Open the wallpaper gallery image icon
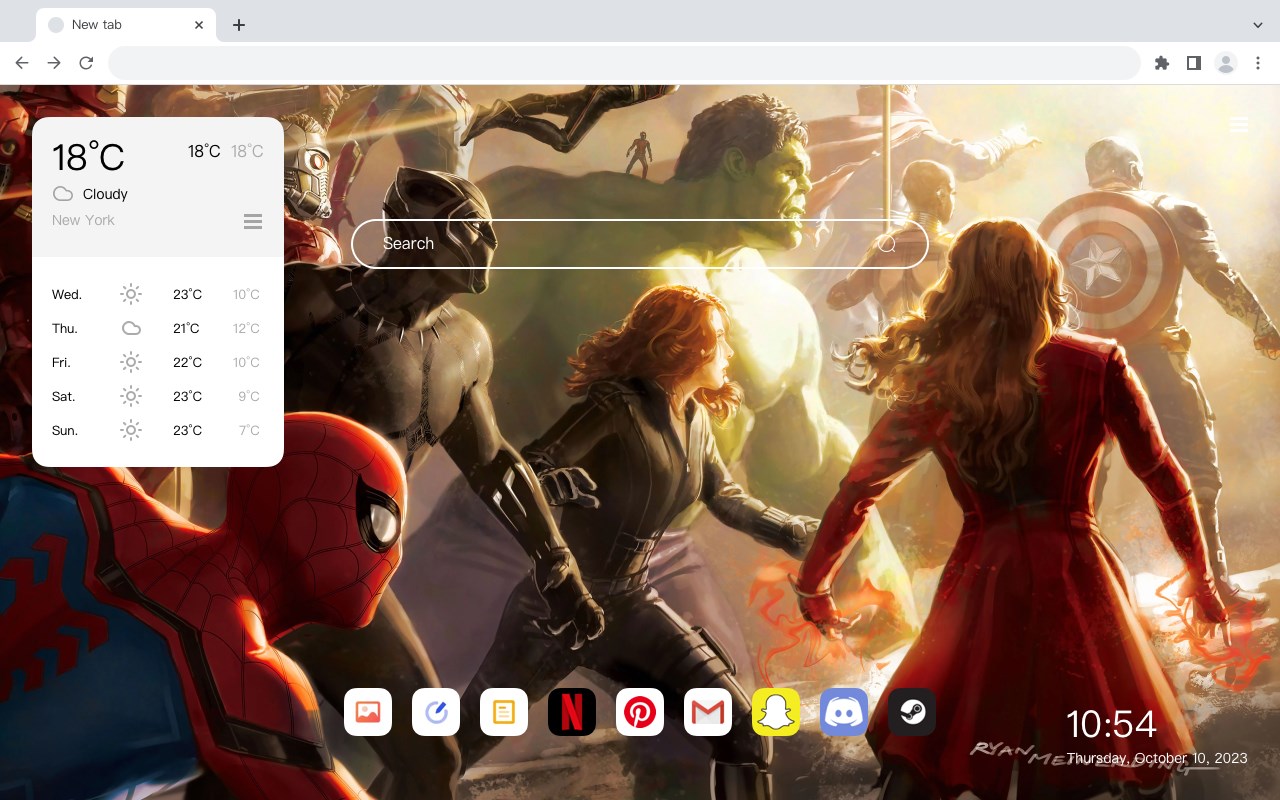This screenshot has width=1280, height=800. click(368, 712)
